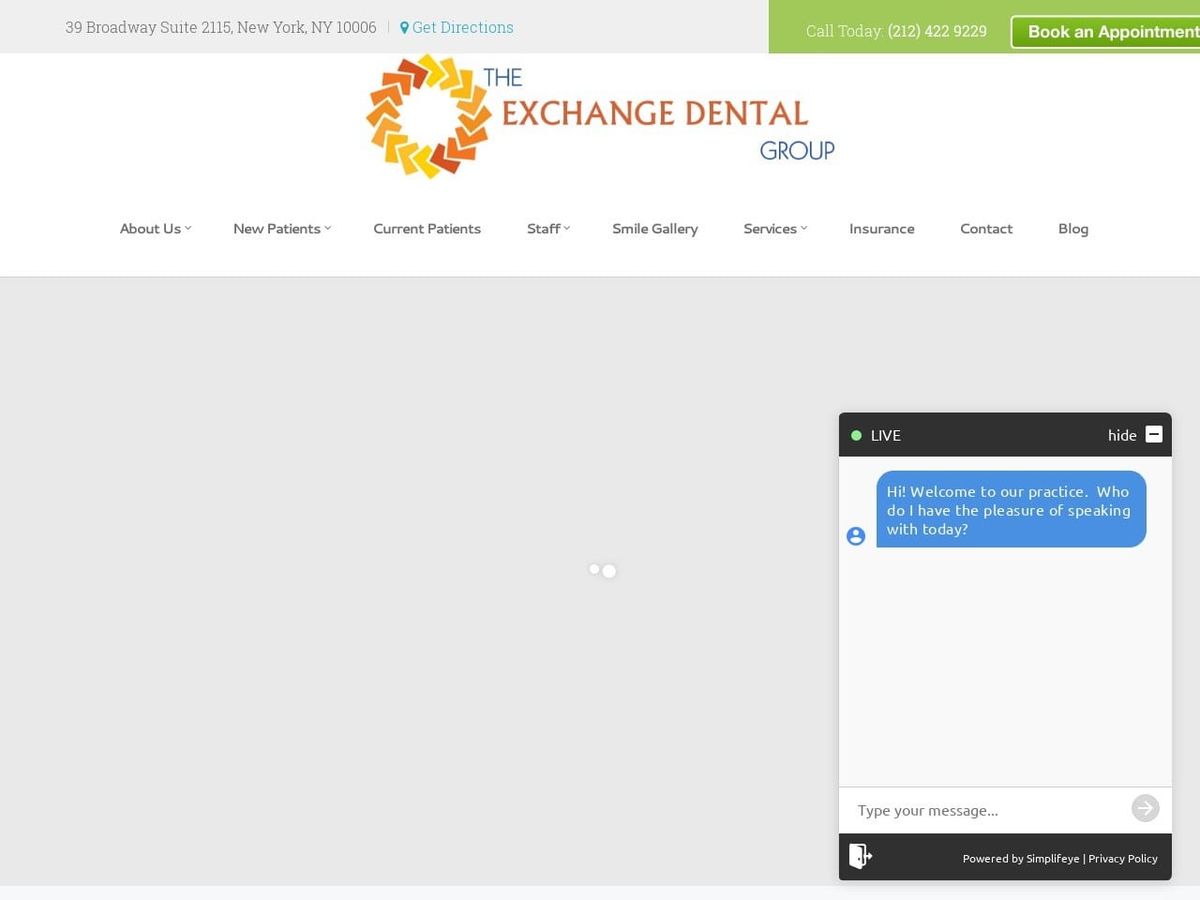1200x900 pixels.
Task: Open the chat Privacy Policy link
Action: (1123, 858)
